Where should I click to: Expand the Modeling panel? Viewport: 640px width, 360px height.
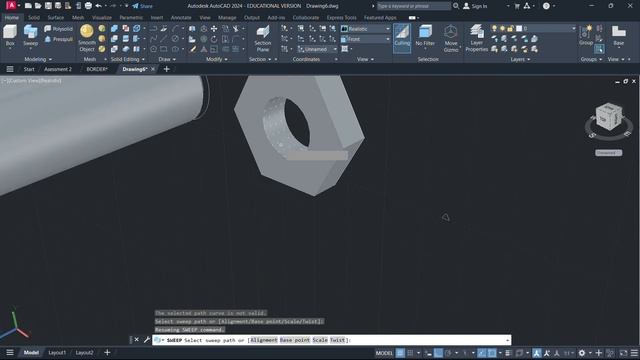pos(38,60)
